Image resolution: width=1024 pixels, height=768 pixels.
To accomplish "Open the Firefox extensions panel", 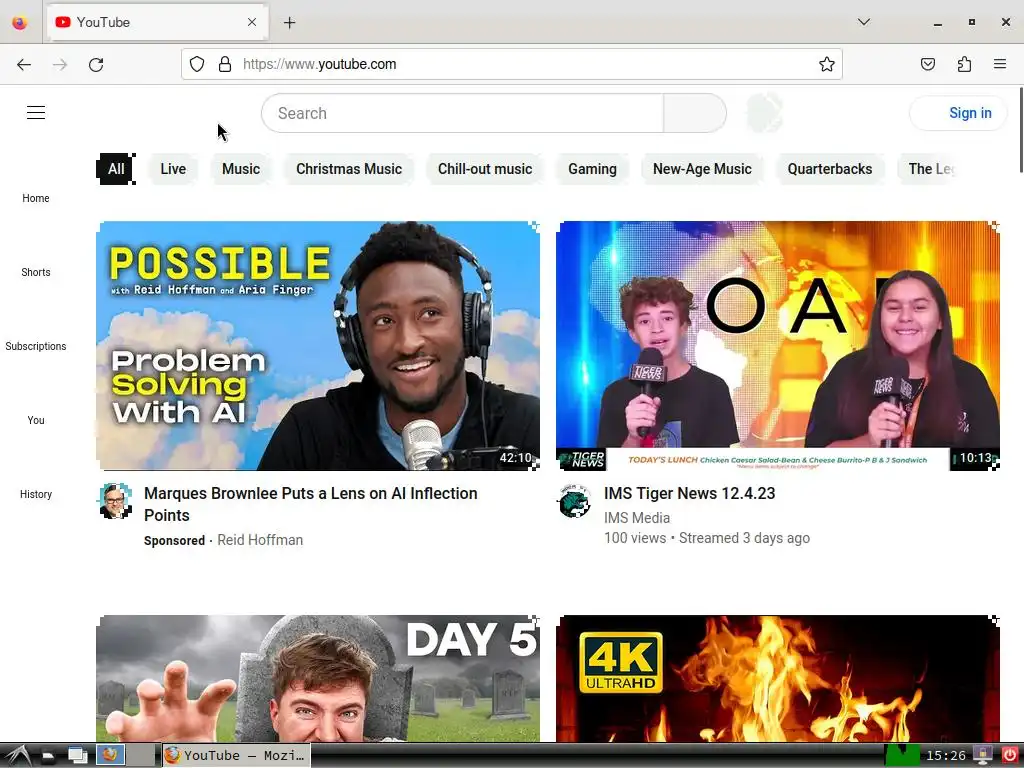I will (x=964, y=64).
